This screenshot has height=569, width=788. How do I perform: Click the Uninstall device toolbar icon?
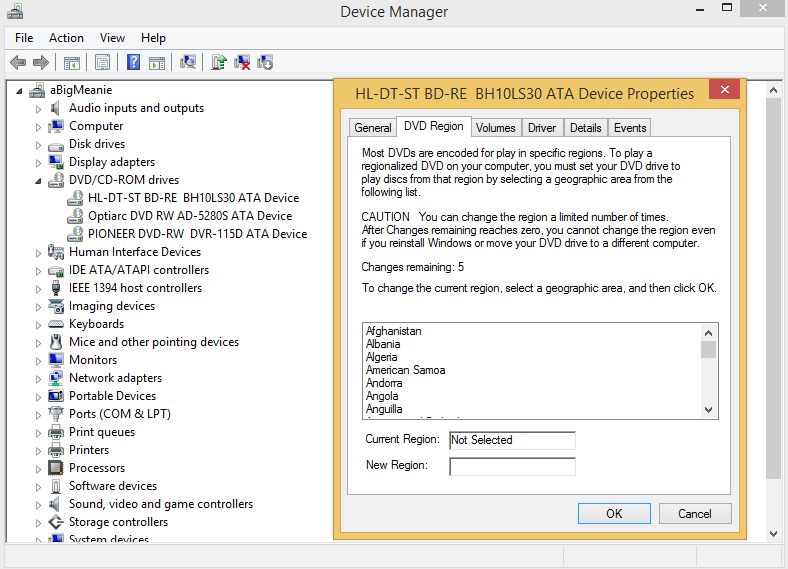point(242,62)
